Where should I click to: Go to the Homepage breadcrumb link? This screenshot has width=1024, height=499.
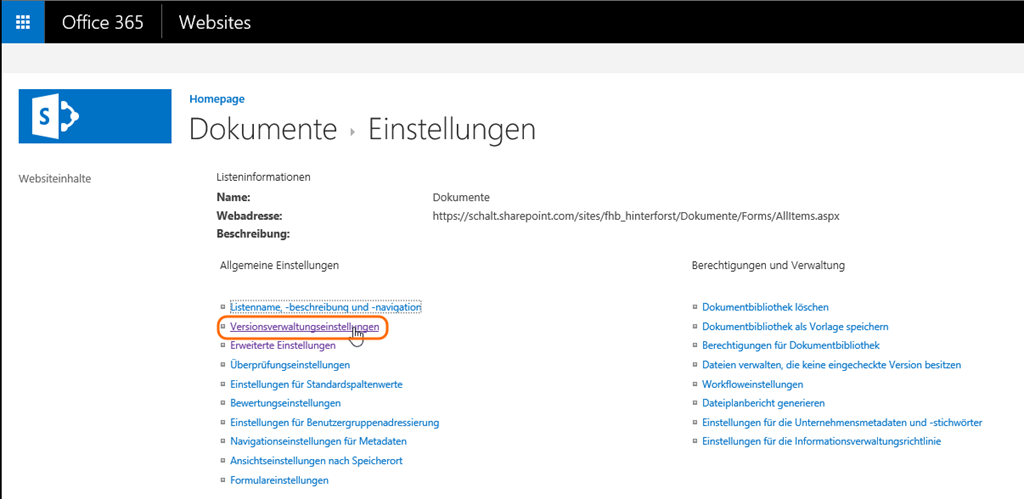click(217, 99)
